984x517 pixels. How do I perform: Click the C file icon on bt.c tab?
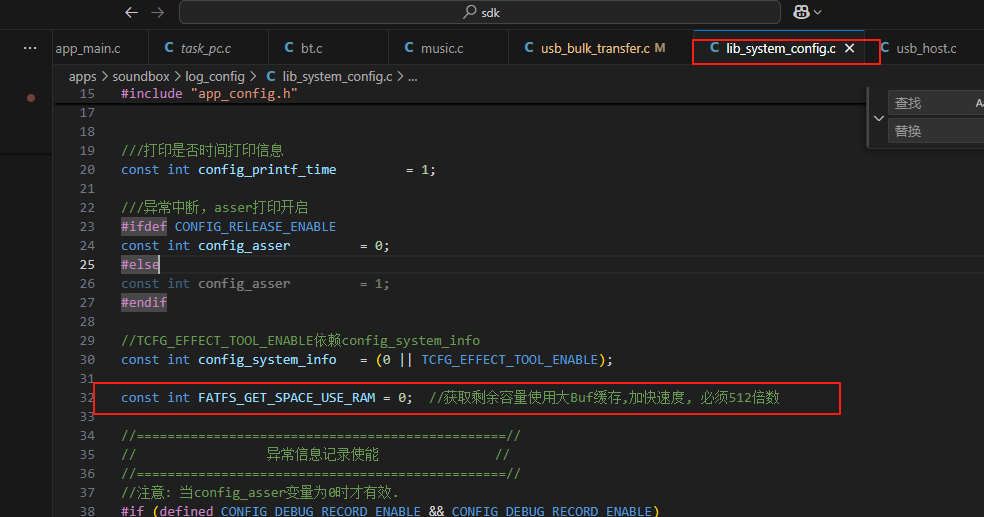[289, 48]
